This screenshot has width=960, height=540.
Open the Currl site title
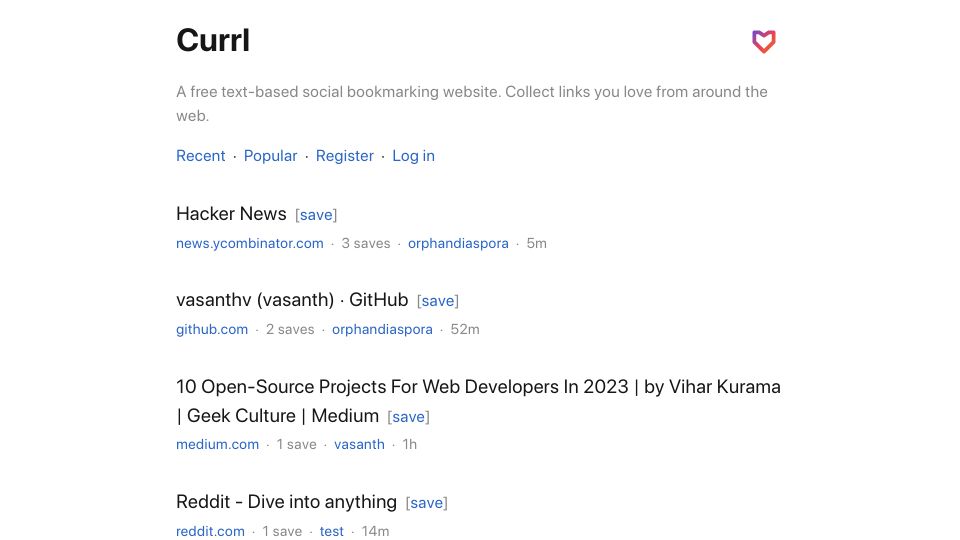(x=212, y=40)
